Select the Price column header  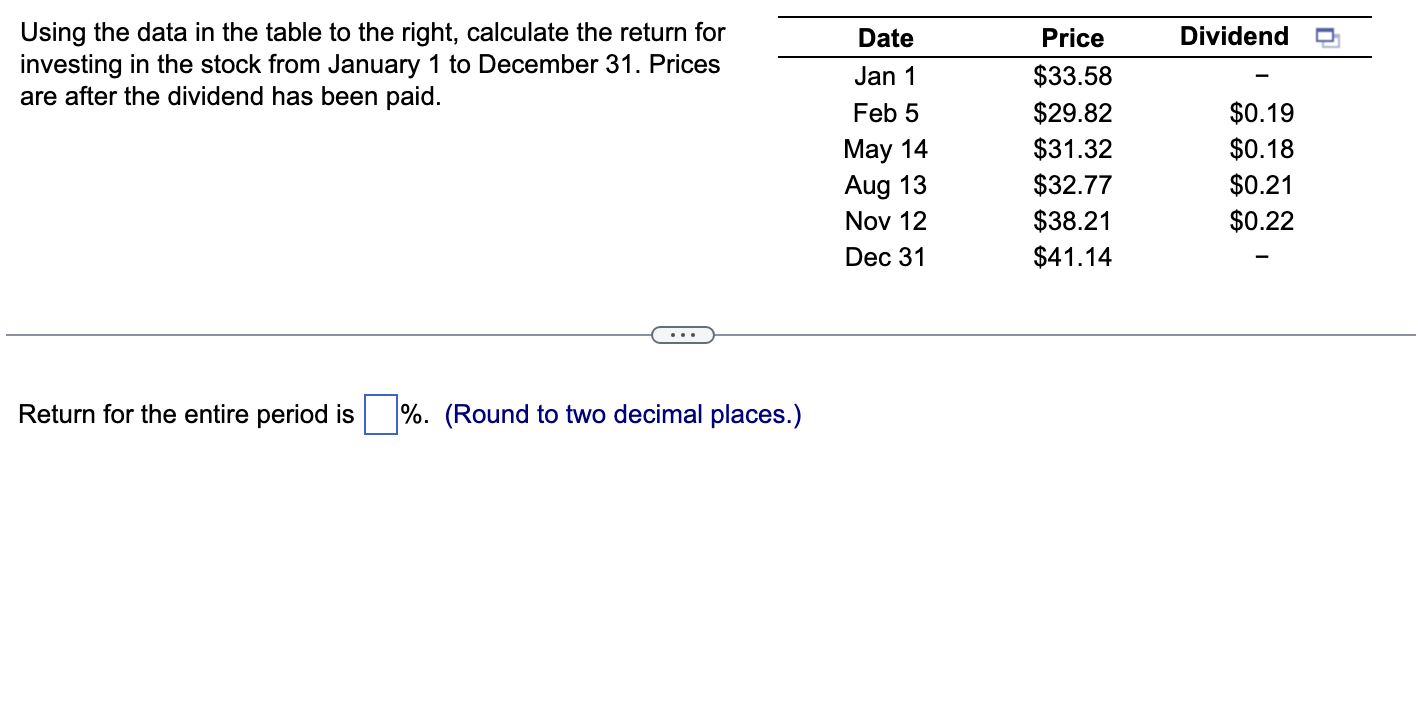[1072, 38]
